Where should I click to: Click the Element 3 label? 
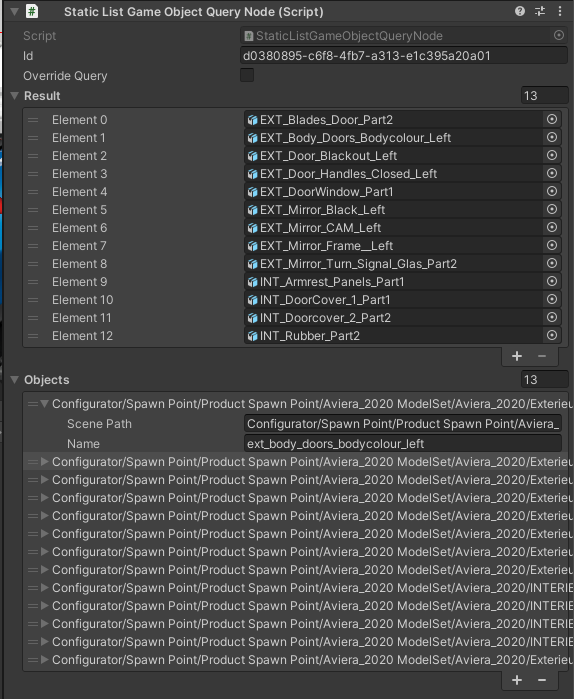click(79, 174)
